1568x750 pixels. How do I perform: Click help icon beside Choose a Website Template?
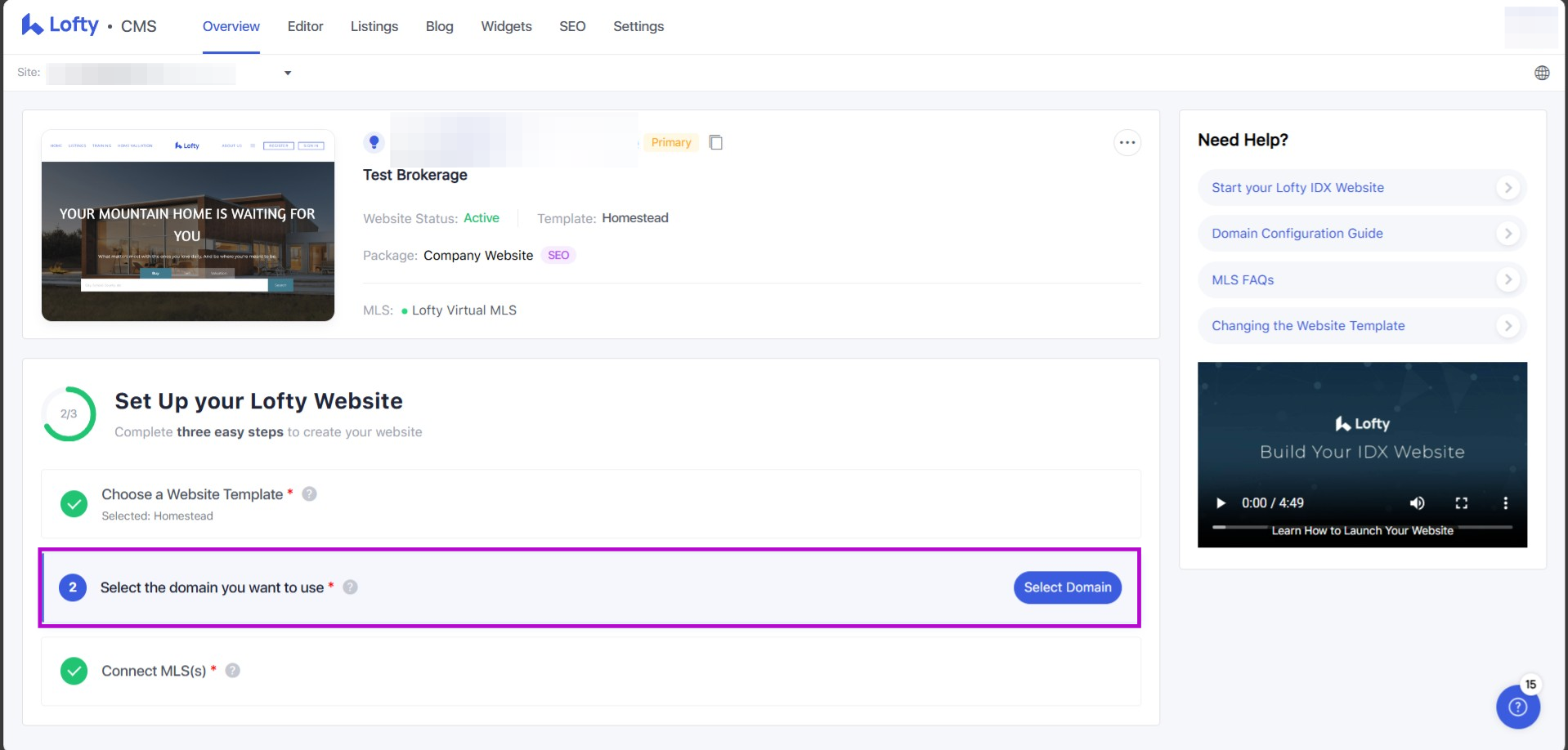(309, 494)
